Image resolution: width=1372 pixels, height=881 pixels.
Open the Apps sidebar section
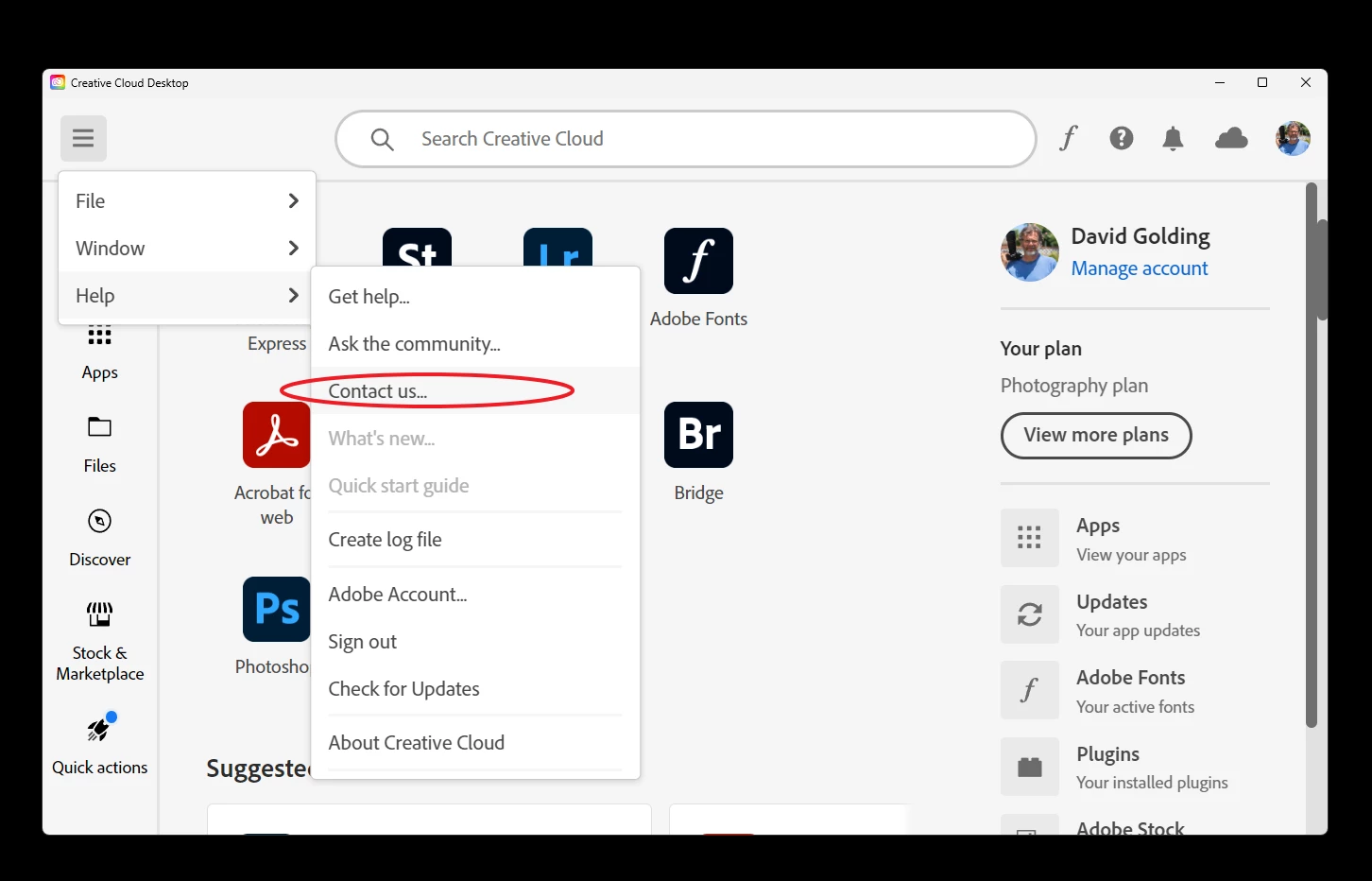[99, 352]
